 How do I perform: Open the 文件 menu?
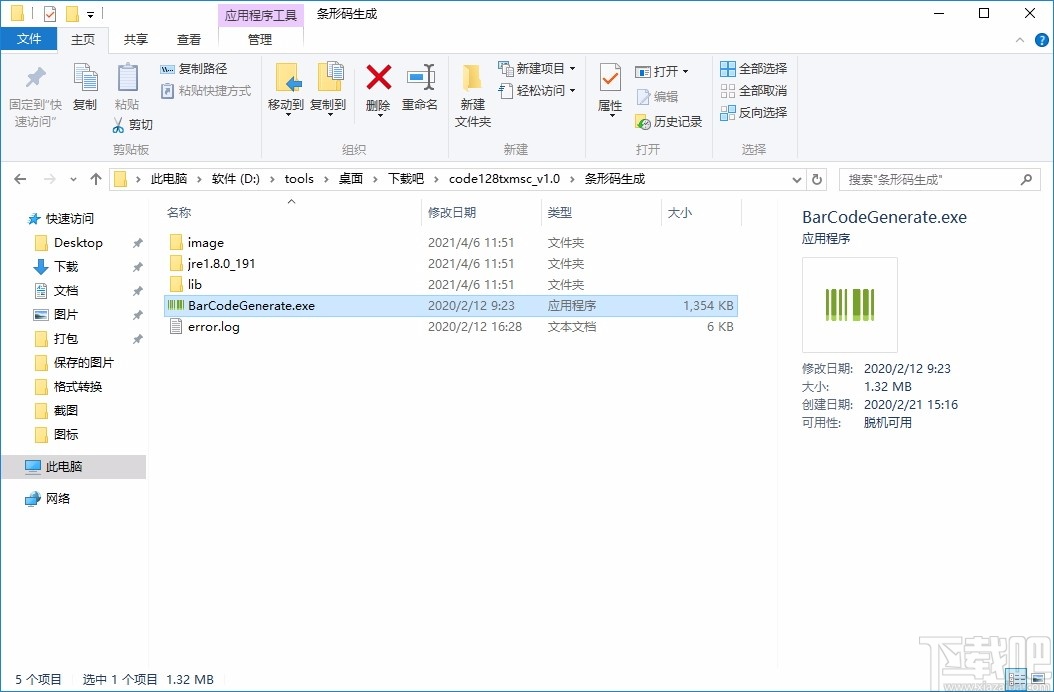[30, 38]
